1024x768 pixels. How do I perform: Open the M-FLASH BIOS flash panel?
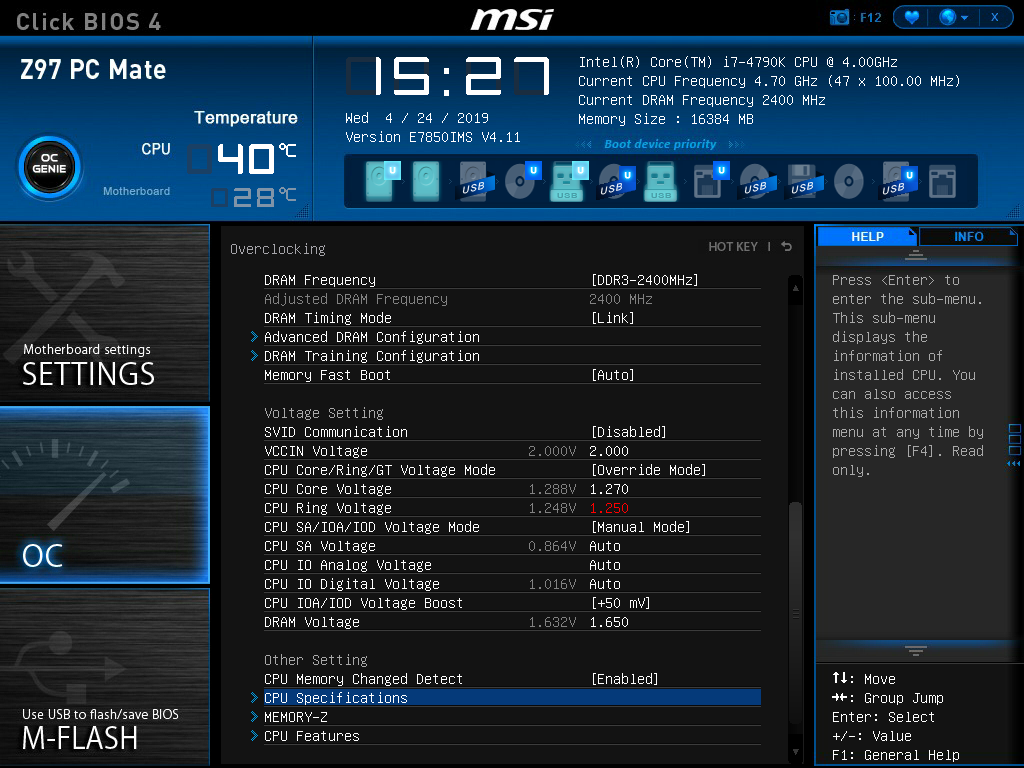(104, 677)
